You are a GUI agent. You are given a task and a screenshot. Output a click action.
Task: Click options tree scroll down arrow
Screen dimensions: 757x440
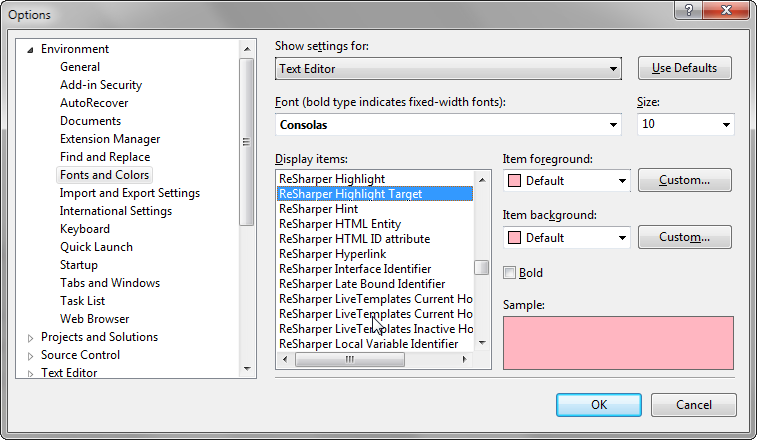247,369
